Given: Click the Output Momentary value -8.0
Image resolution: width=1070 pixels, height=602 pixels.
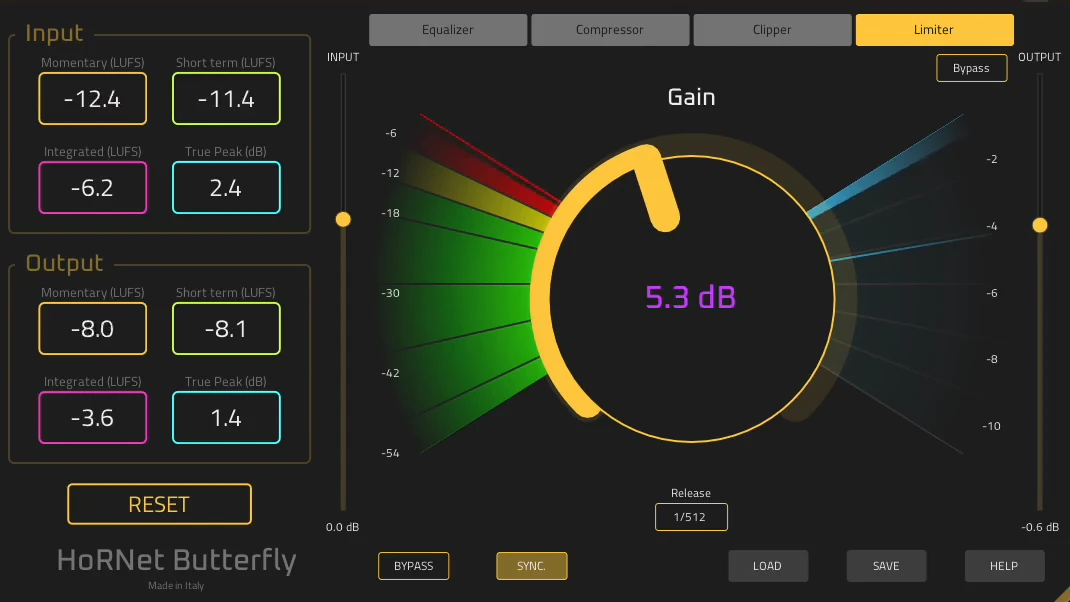Looking at the screenshot, I should tap(93, 329).
